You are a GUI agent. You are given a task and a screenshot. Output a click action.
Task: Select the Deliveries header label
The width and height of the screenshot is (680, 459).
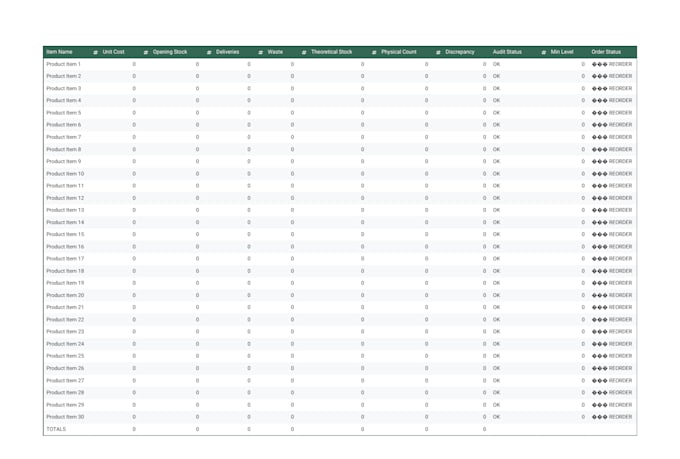point(228,52)
